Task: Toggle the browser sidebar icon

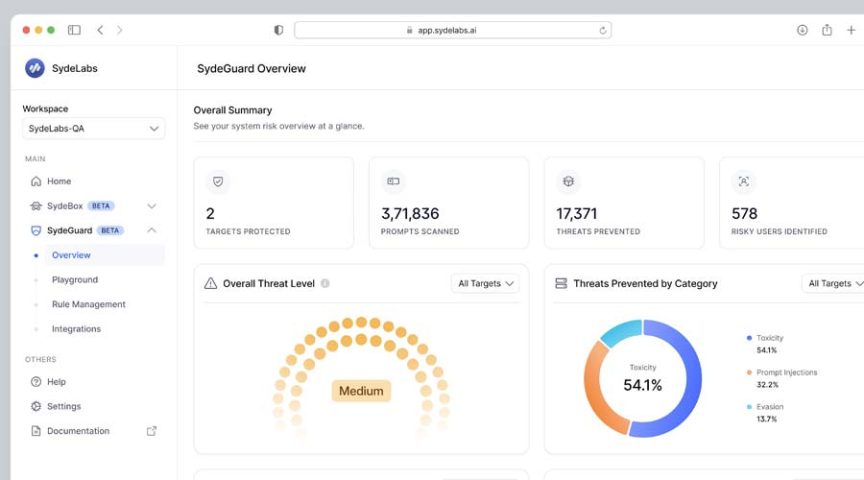Action: [x=74, y=30]
